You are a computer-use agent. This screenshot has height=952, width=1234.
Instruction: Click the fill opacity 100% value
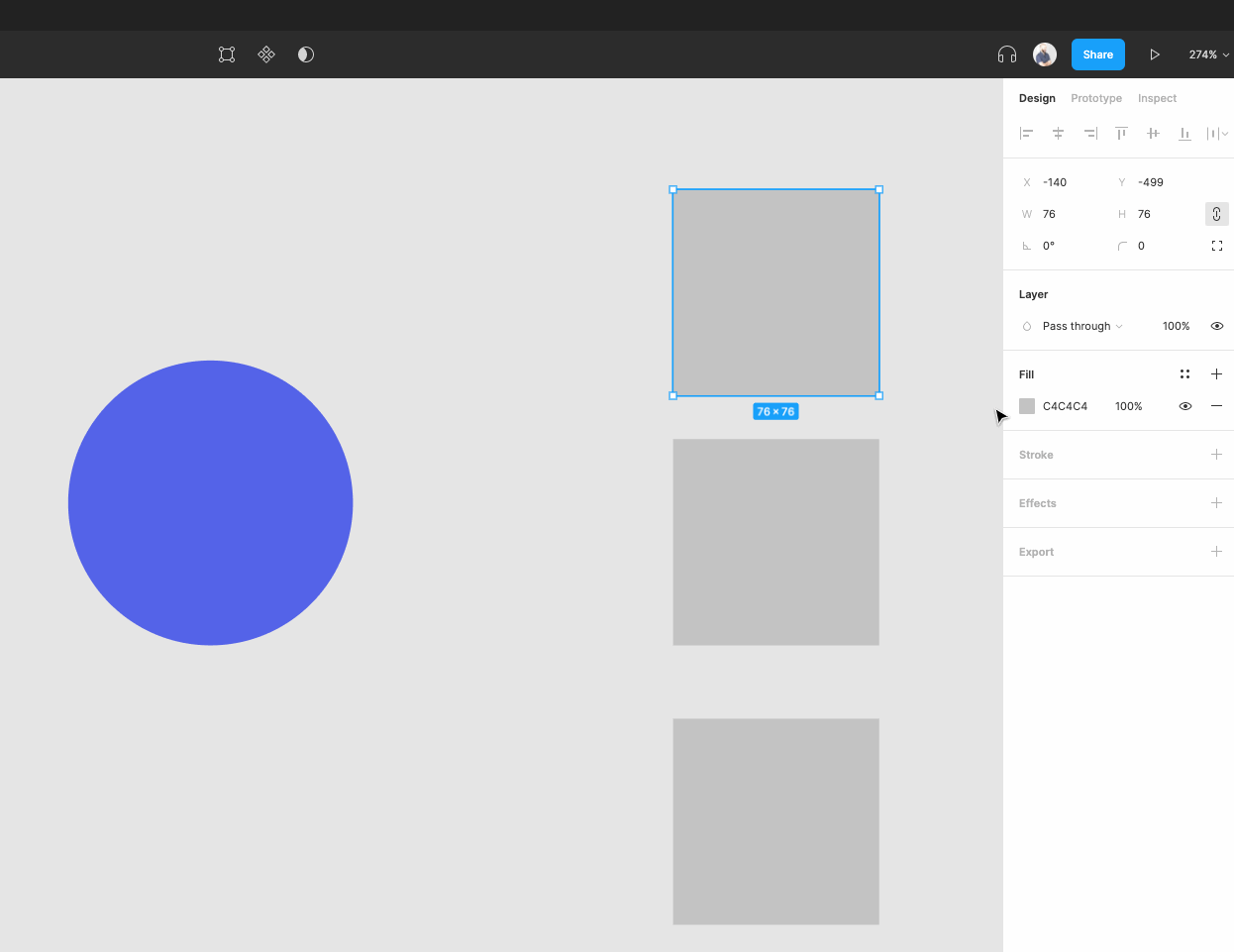[1129, 406]
